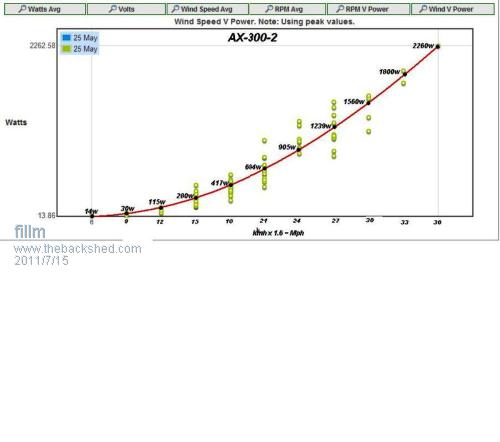Switch to the Volts chart tab
Screen dimensions: 500x442
[x=126, y=9]
